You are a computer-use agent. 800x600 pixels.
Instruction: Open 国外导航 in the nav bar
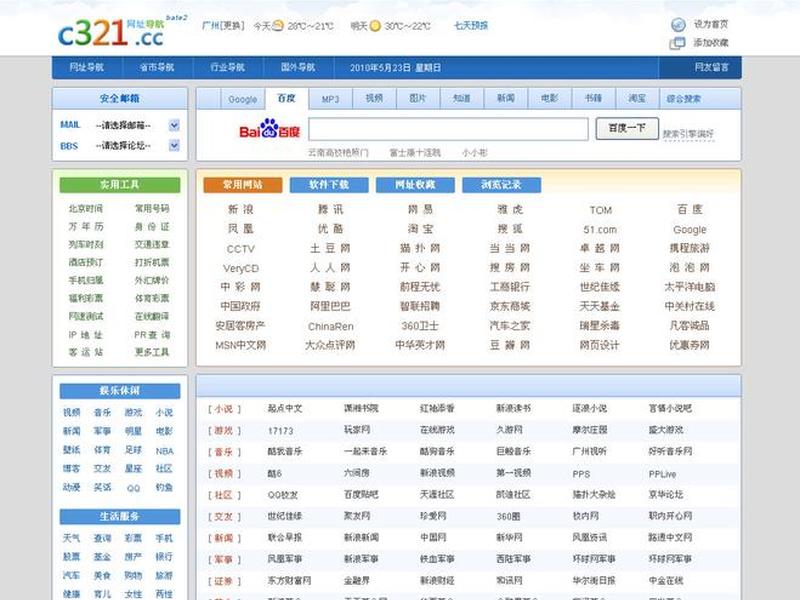click(298, 67)
